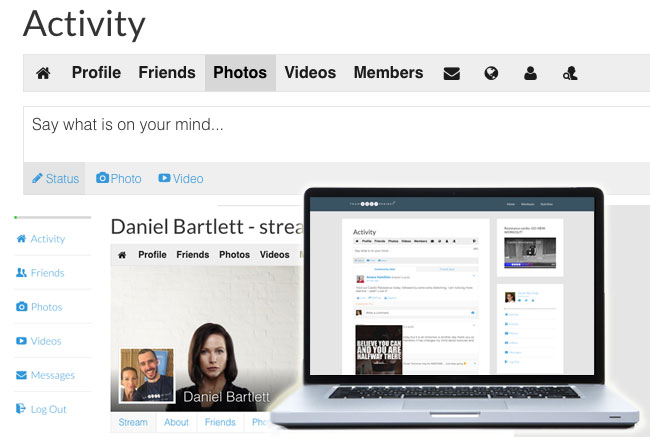Click the 'Say what is on your mind' field

(337, 134)
